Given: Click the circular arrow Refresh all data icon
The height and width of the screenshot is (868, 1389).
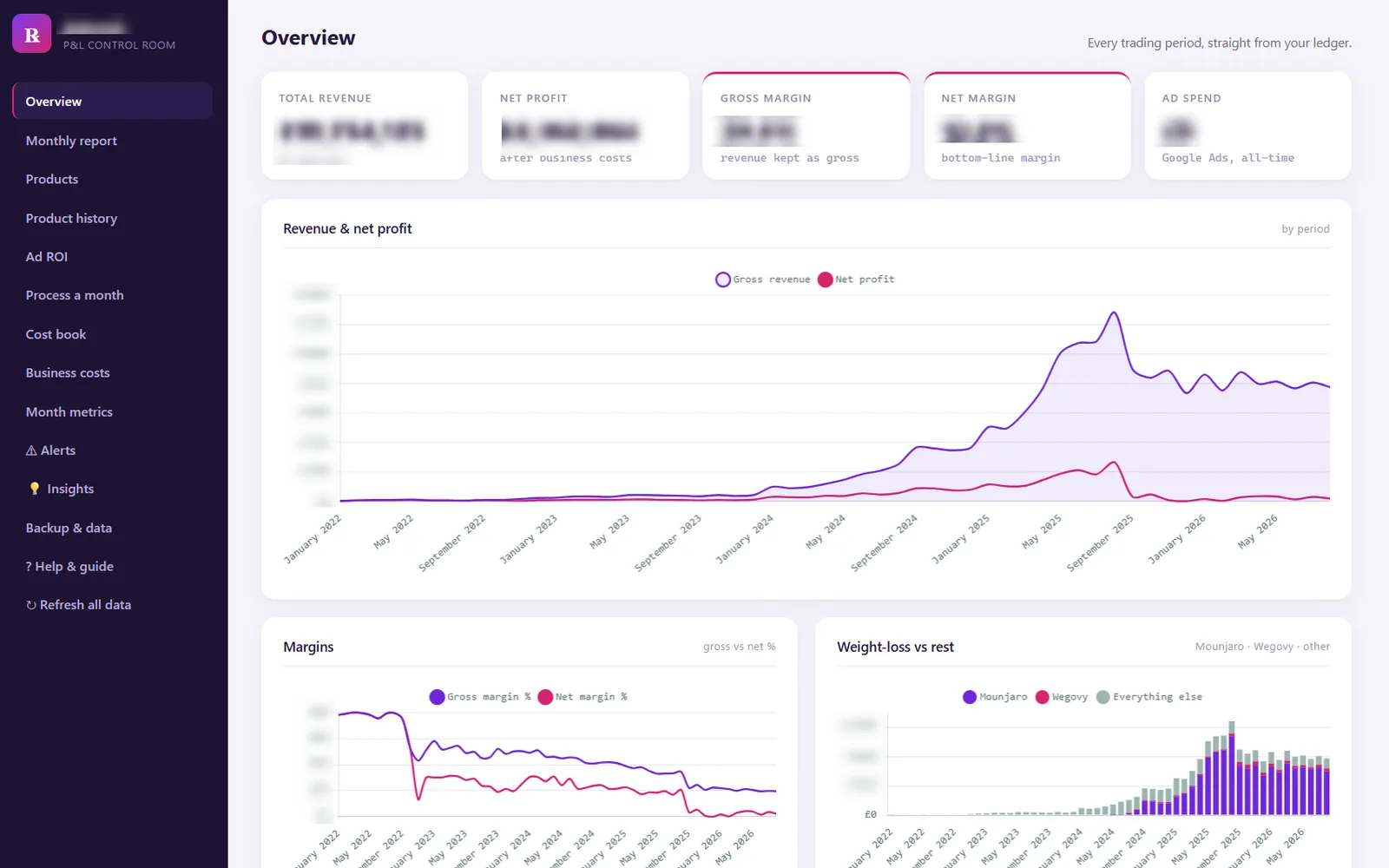Looking at the screenshot, I should 31,605.
